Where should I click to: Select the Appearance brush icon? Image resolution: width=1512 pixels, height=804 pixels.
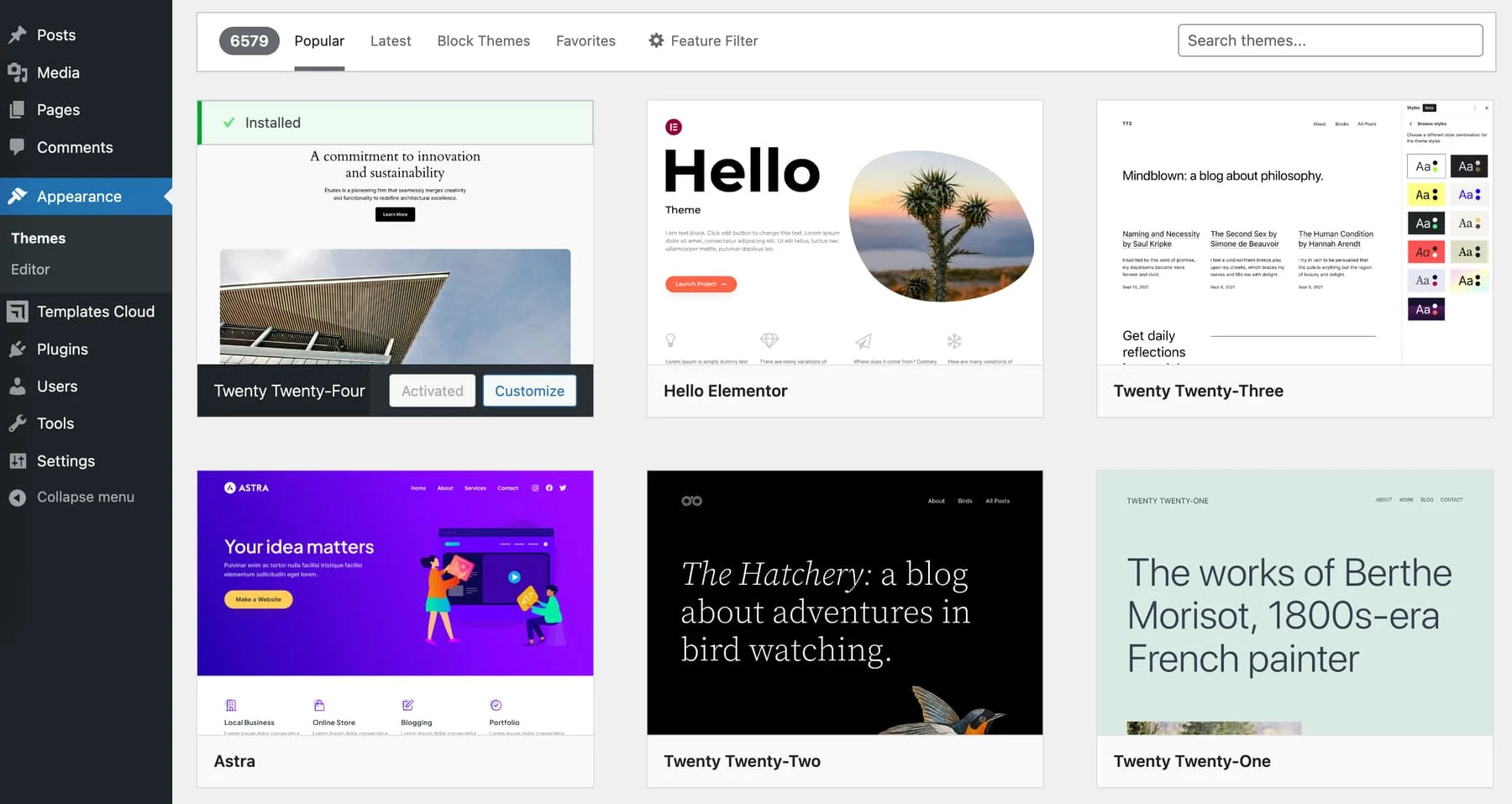click(x=18, y=196)
